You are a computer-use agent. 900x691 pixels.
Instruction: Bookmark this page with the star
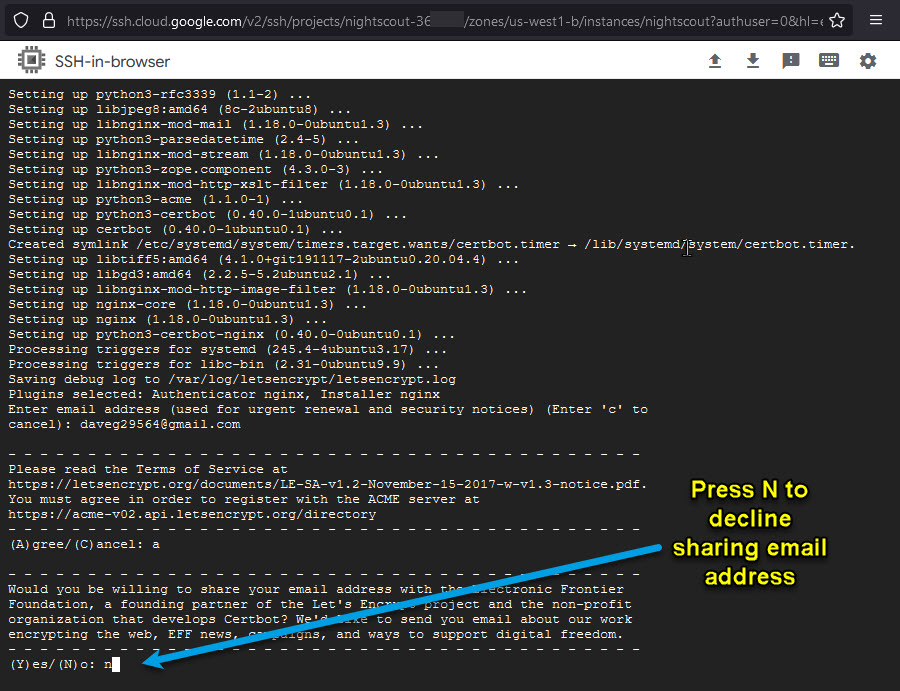[837, 20]
